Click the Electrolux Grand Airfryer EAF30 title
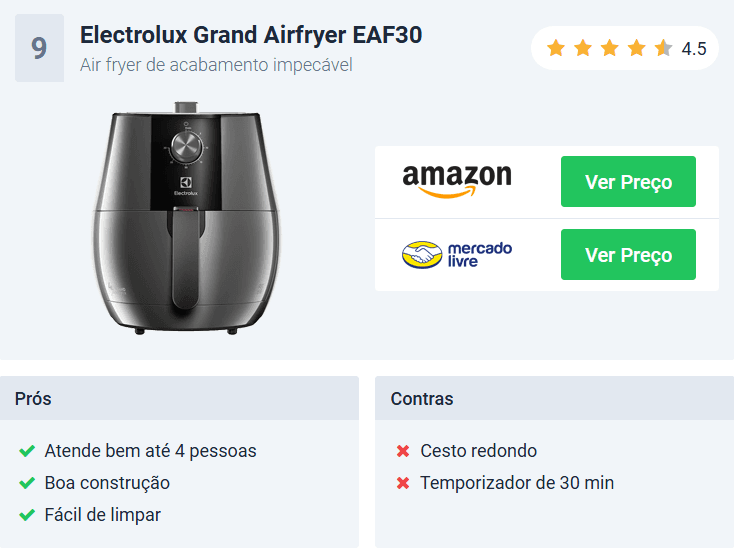 (x=251, y=35)
